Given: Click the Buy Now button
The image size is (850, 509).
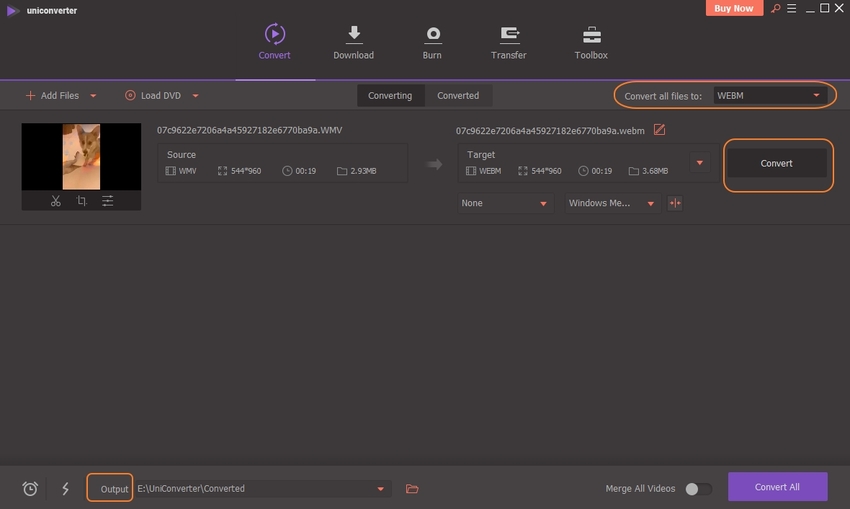Looking at the screenshot, I should pos(735,9).
